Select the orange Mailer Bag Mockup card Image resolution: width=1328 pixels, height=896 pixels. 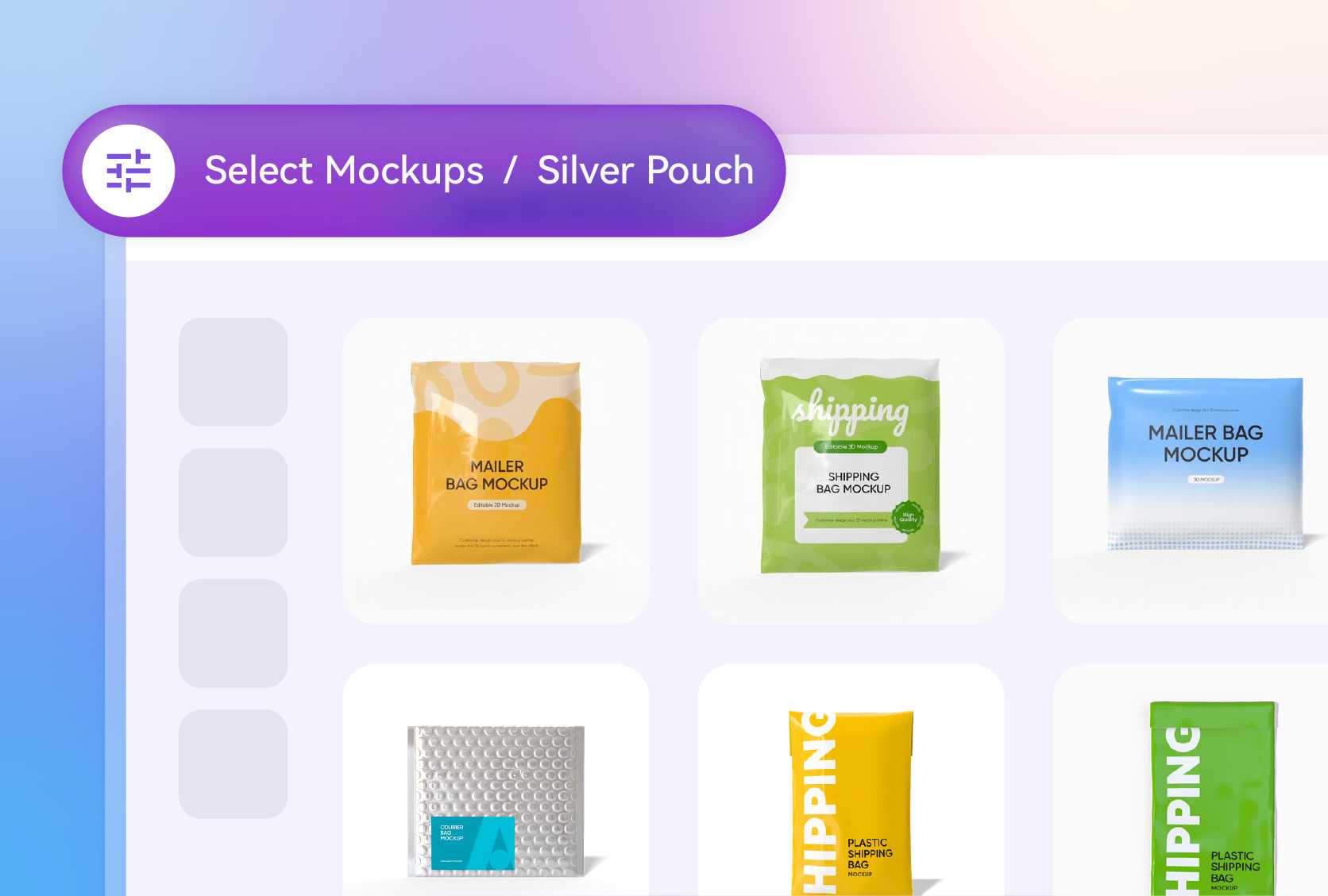click(x=496, y=470)
